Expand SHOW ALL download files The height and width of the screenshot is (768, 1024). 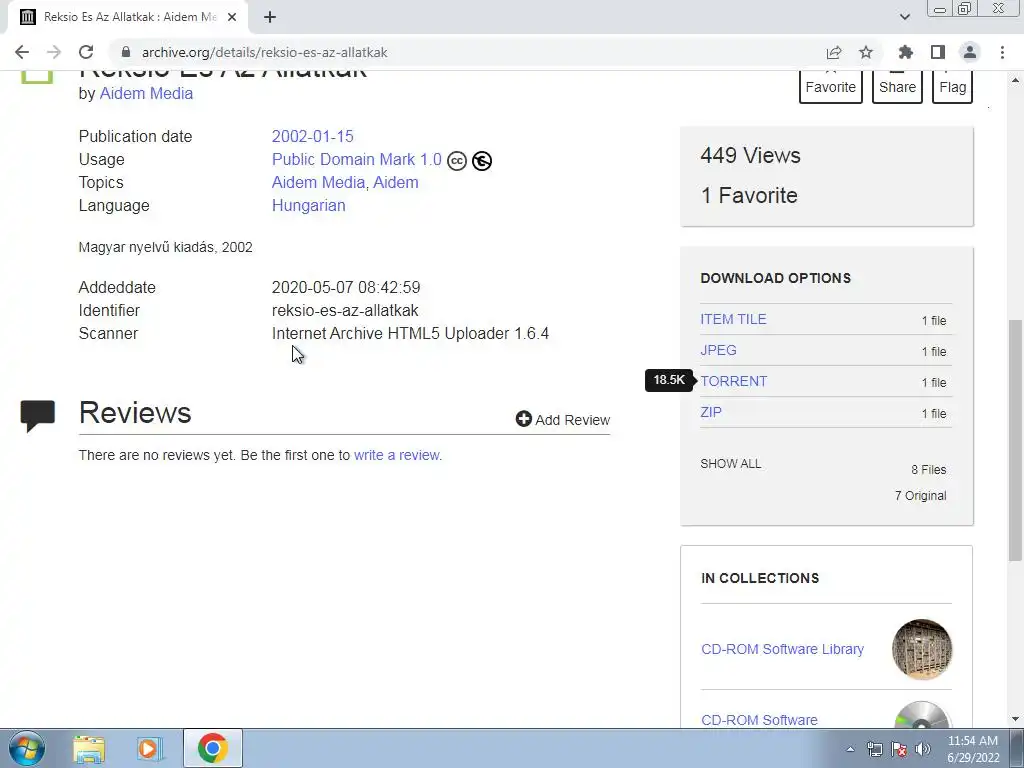click(x=731, y=464)
